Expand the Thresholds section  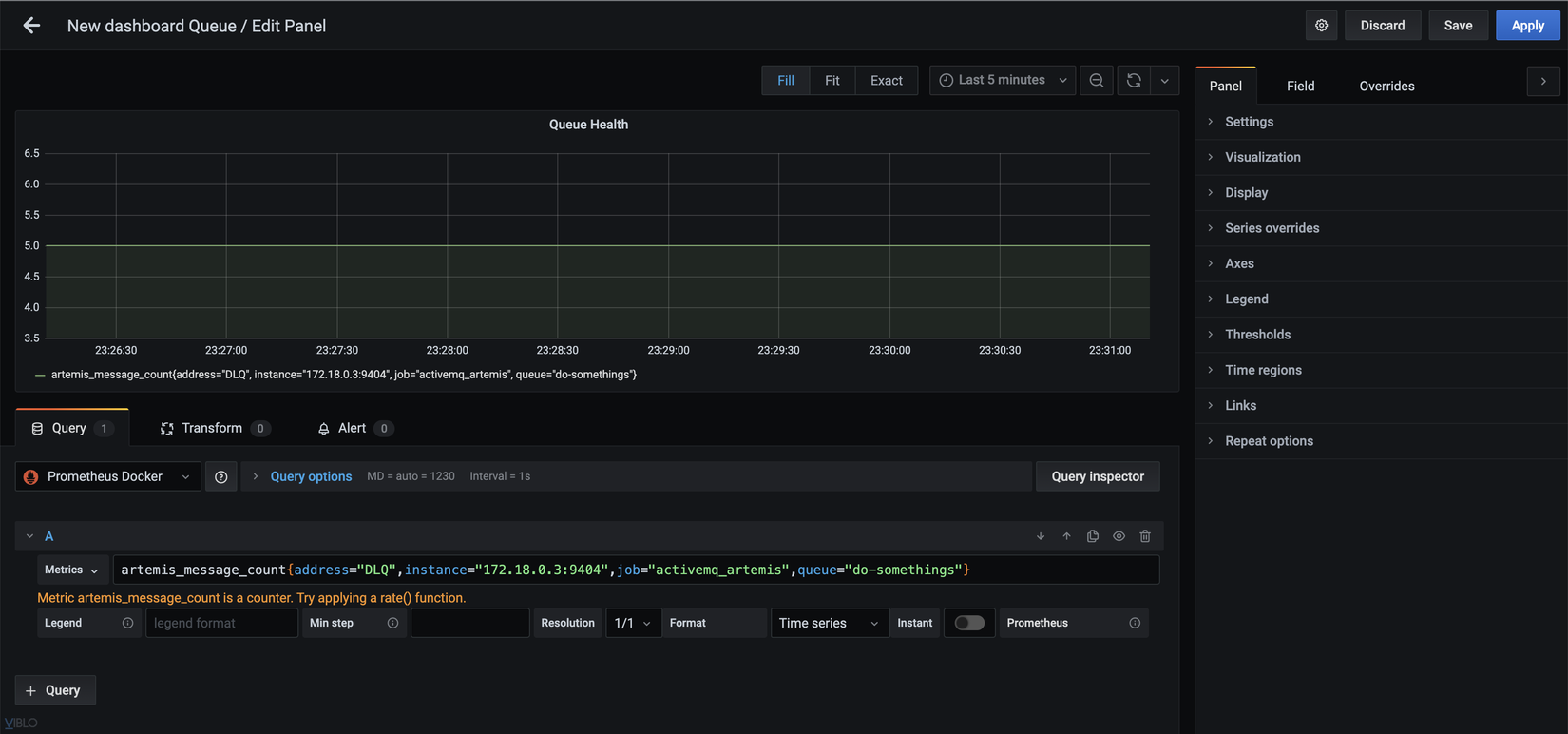(x=1257, y=335)
